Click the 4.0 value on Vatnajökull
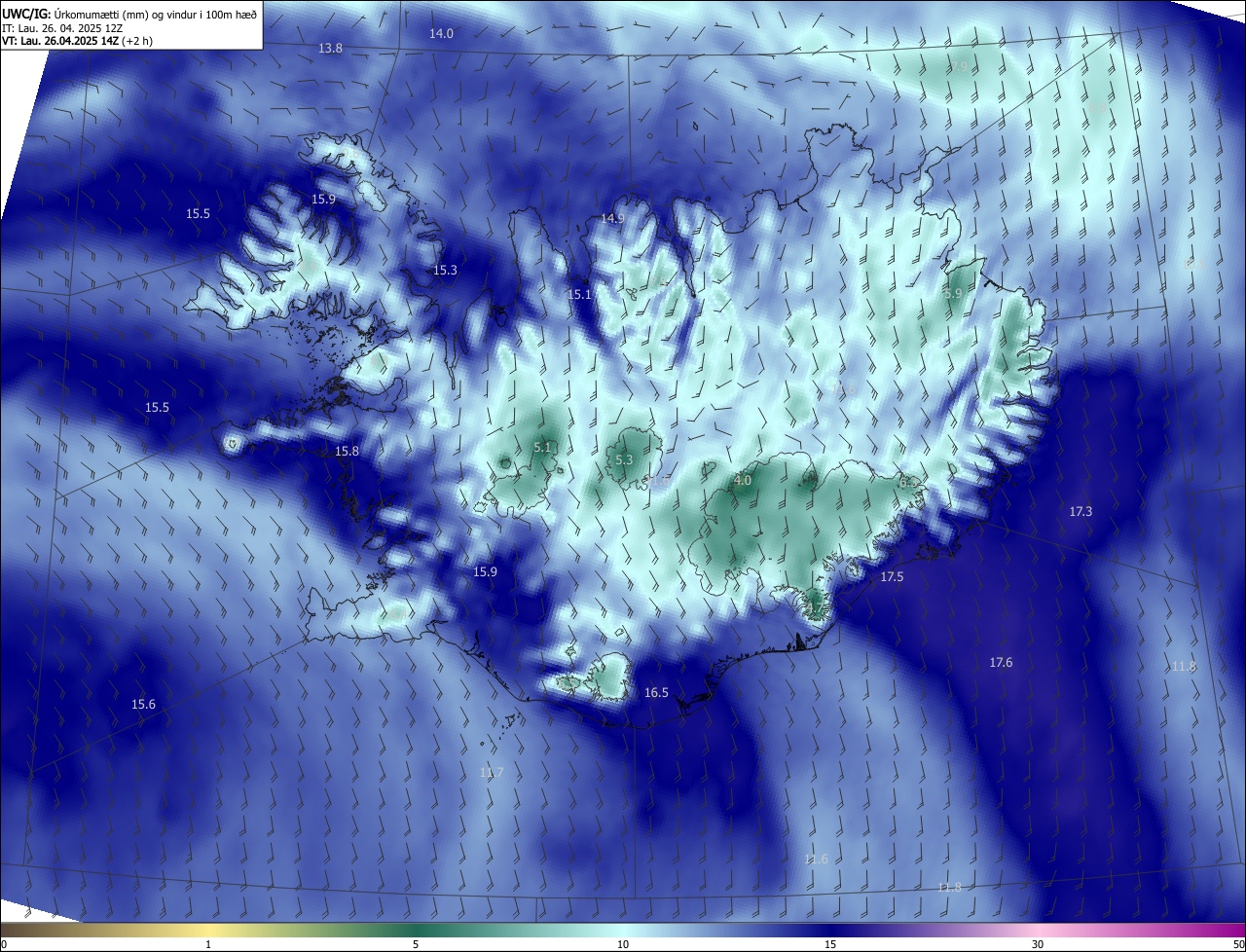This screenshot has width=1246, height=952. (743, 481)
